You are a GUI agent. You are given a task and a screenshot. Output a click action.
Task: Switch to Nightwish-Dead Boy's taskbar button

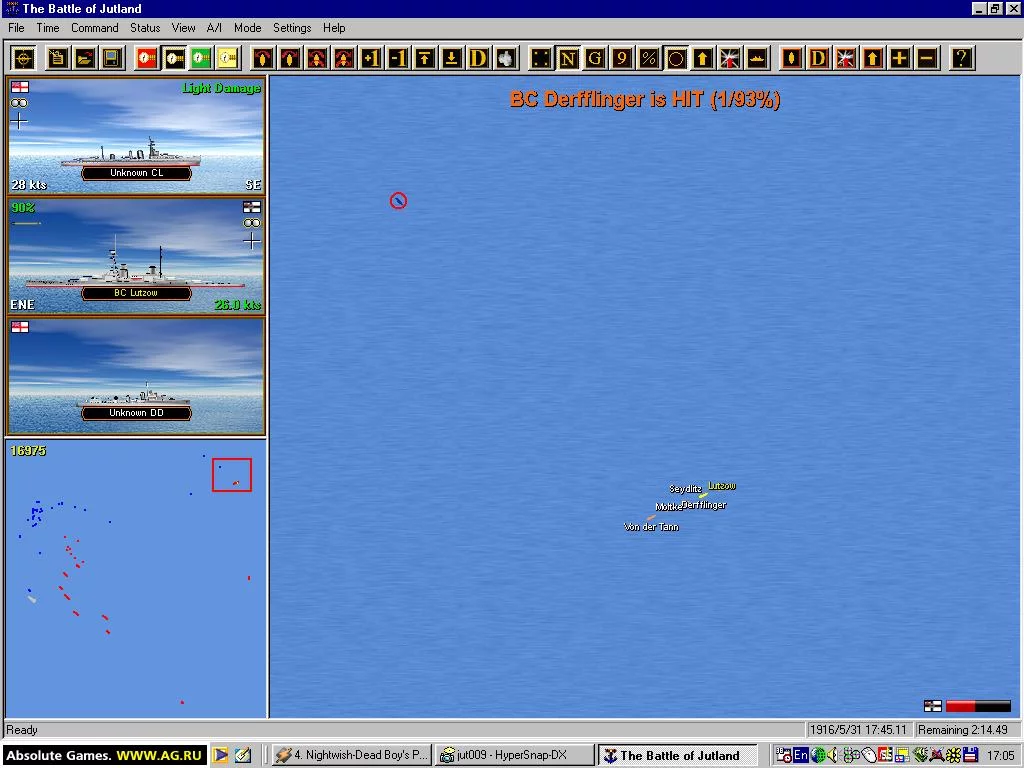(x=351, y=755)
